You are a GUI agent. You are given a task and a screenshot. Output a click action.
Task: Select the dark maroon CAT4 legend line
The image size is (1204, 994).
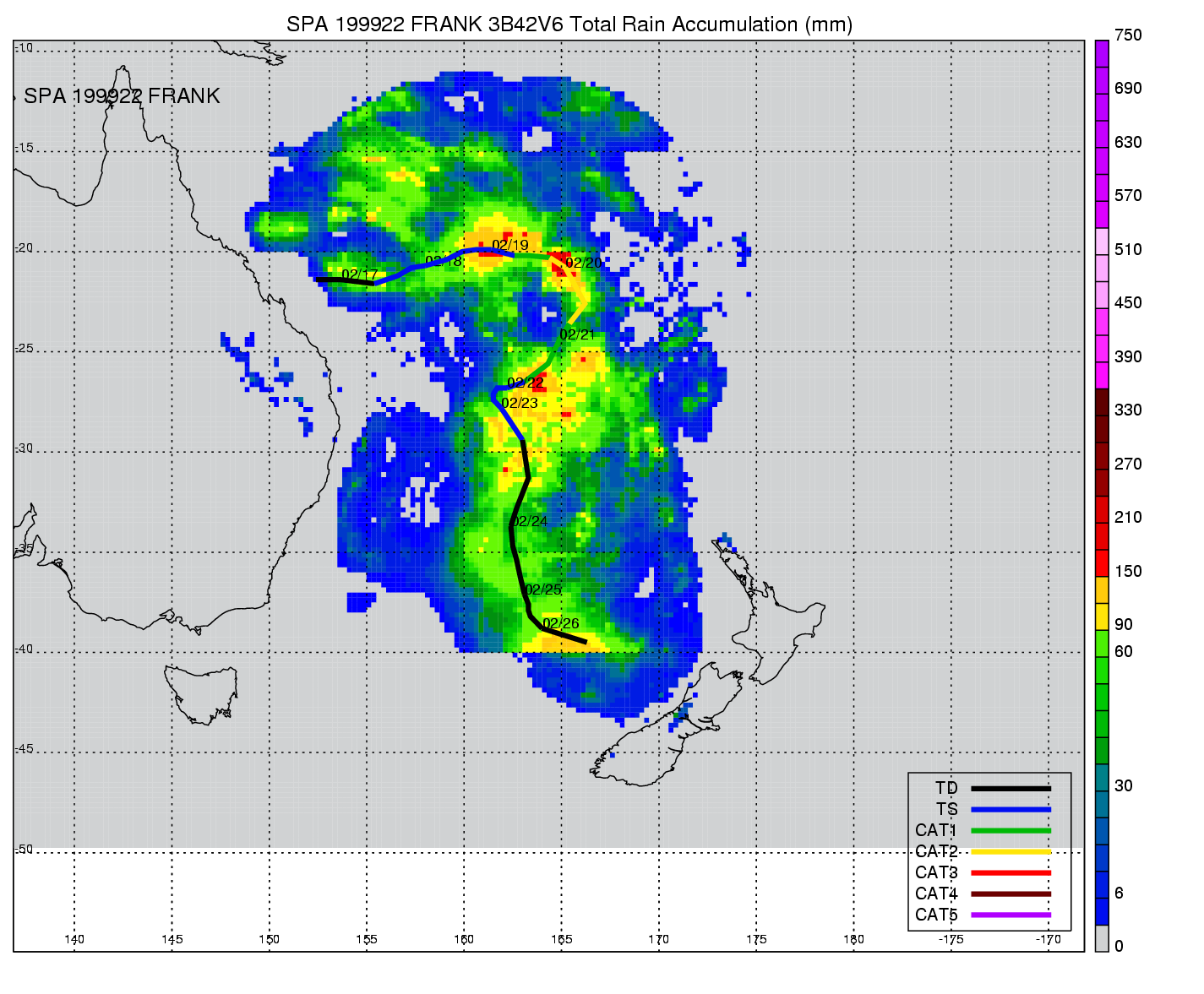(x=1011, y=894)
